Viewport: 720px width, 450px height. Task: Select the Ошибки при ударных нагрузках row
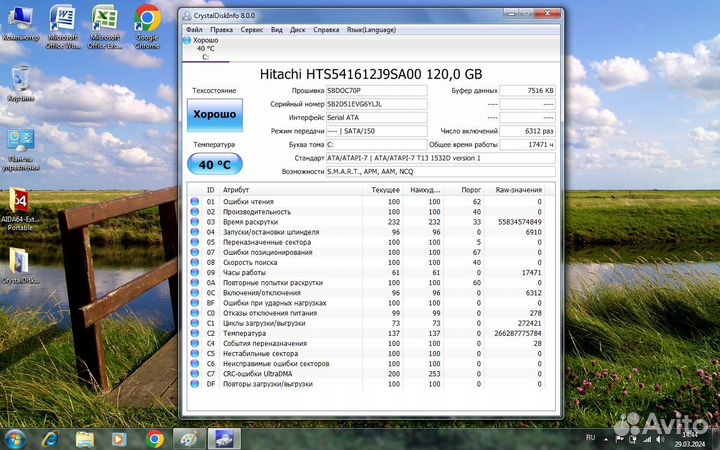[366, 303]
